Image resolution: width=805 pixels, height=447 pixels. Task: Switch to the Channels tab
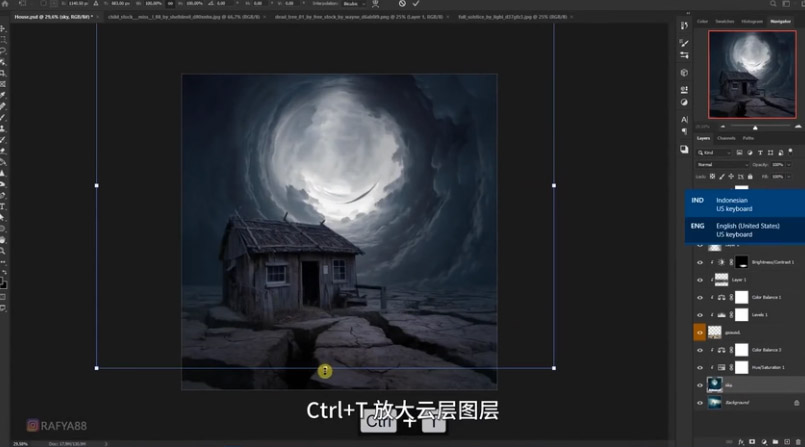click(x=727, y=138)
